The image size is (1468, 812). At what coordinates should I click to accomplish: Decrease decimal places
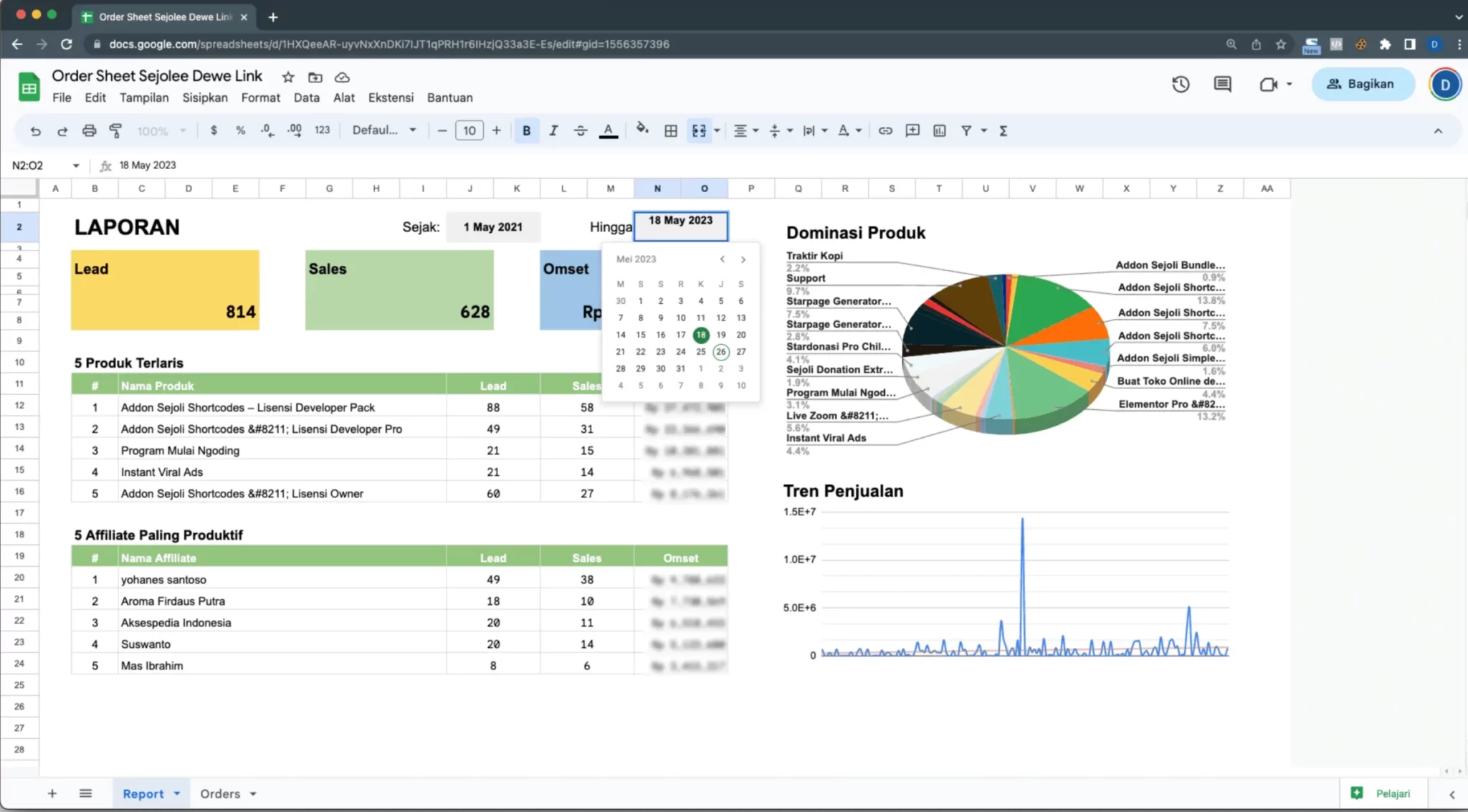coord(267,130)
